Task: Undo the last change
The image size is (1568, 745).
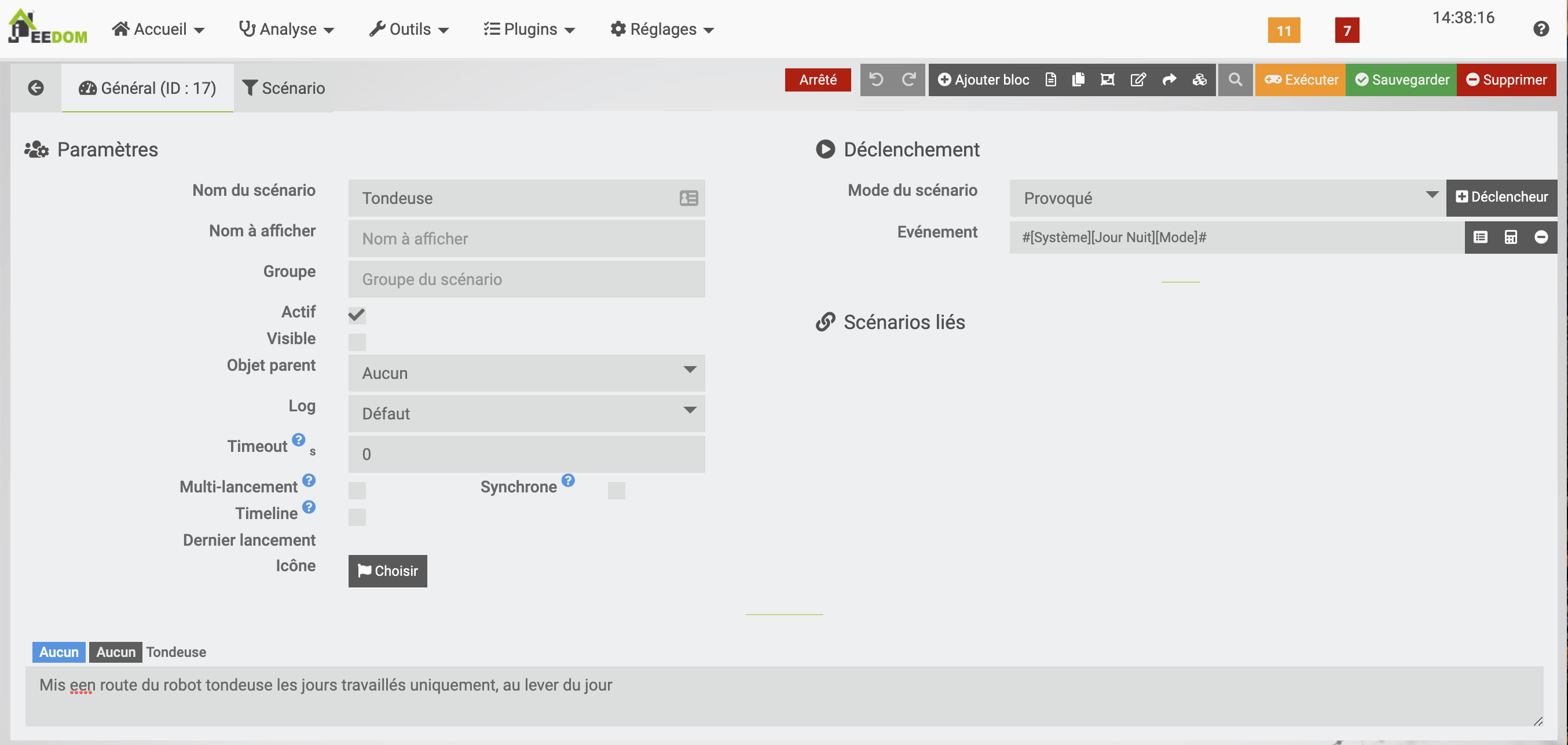Action: pos(876,80)
